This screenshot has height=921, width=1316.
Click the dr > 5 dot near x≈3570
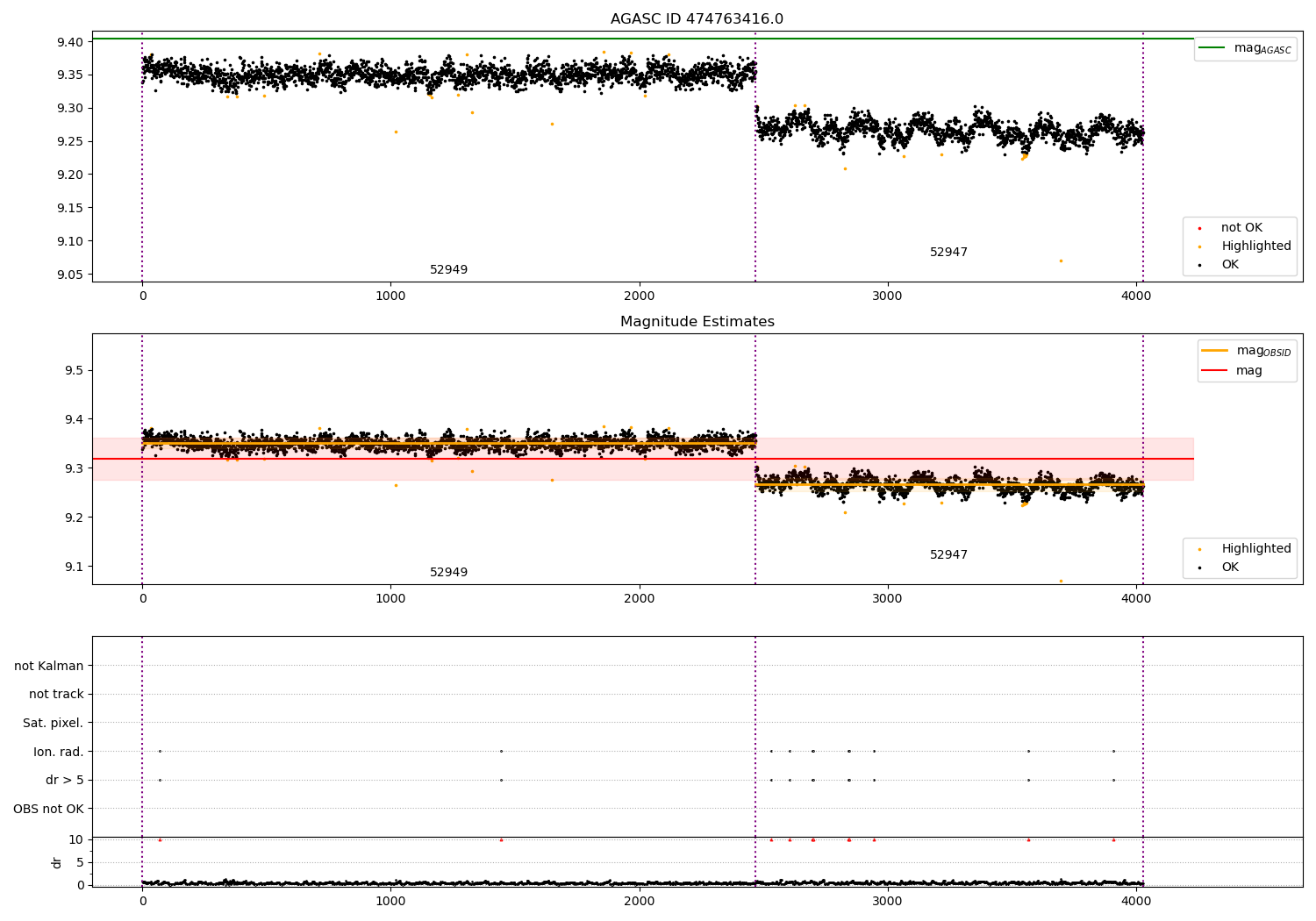1028,780
